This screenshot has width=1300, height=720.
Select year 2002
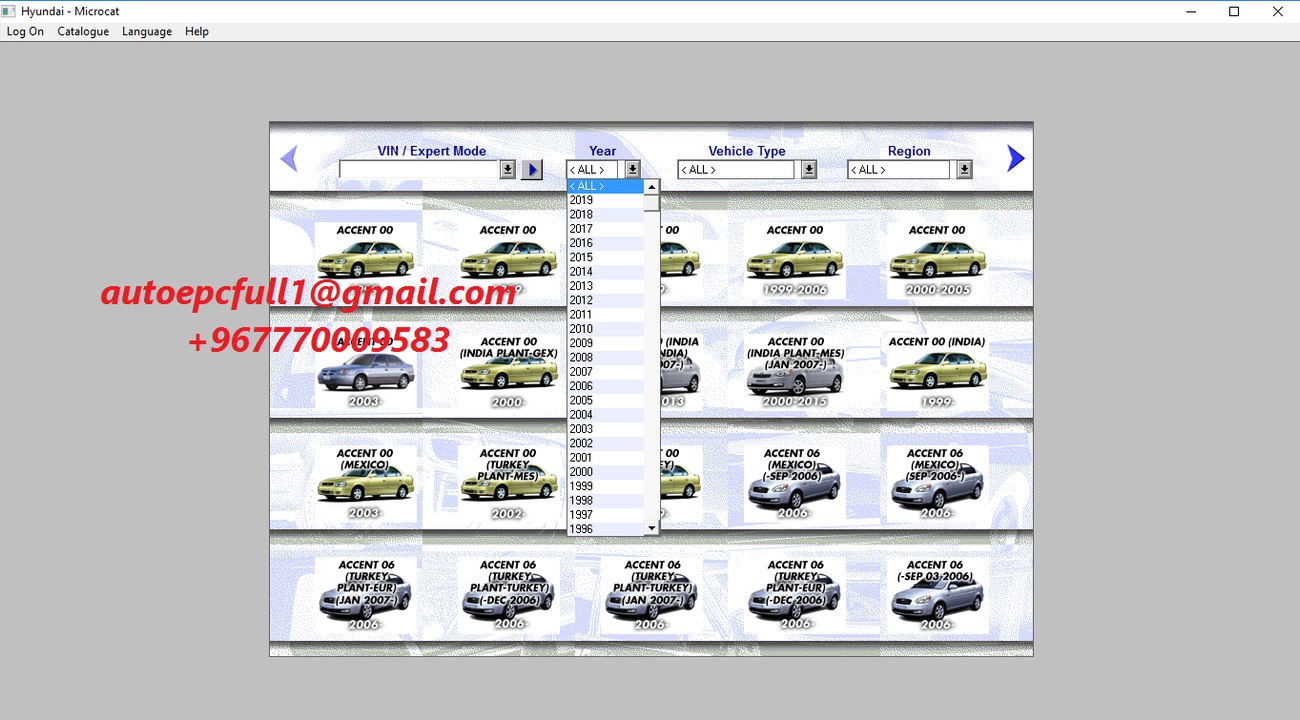[605, 444]
